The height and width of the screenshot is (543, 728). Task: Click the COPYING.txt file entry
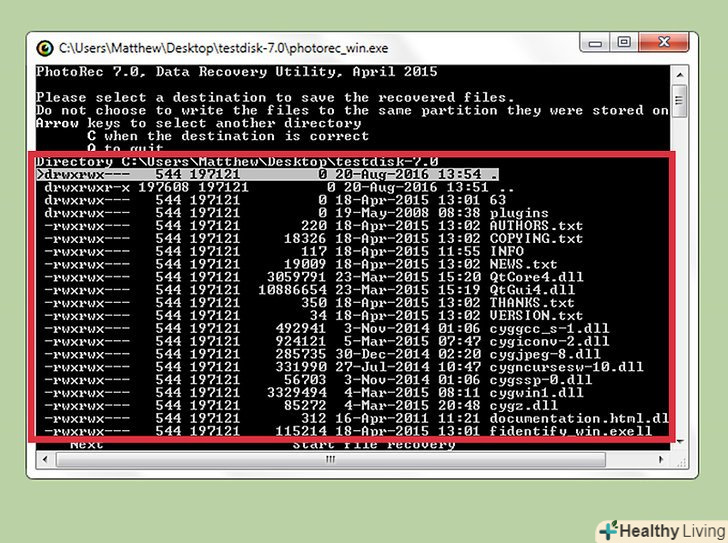[x=313, y=239]
